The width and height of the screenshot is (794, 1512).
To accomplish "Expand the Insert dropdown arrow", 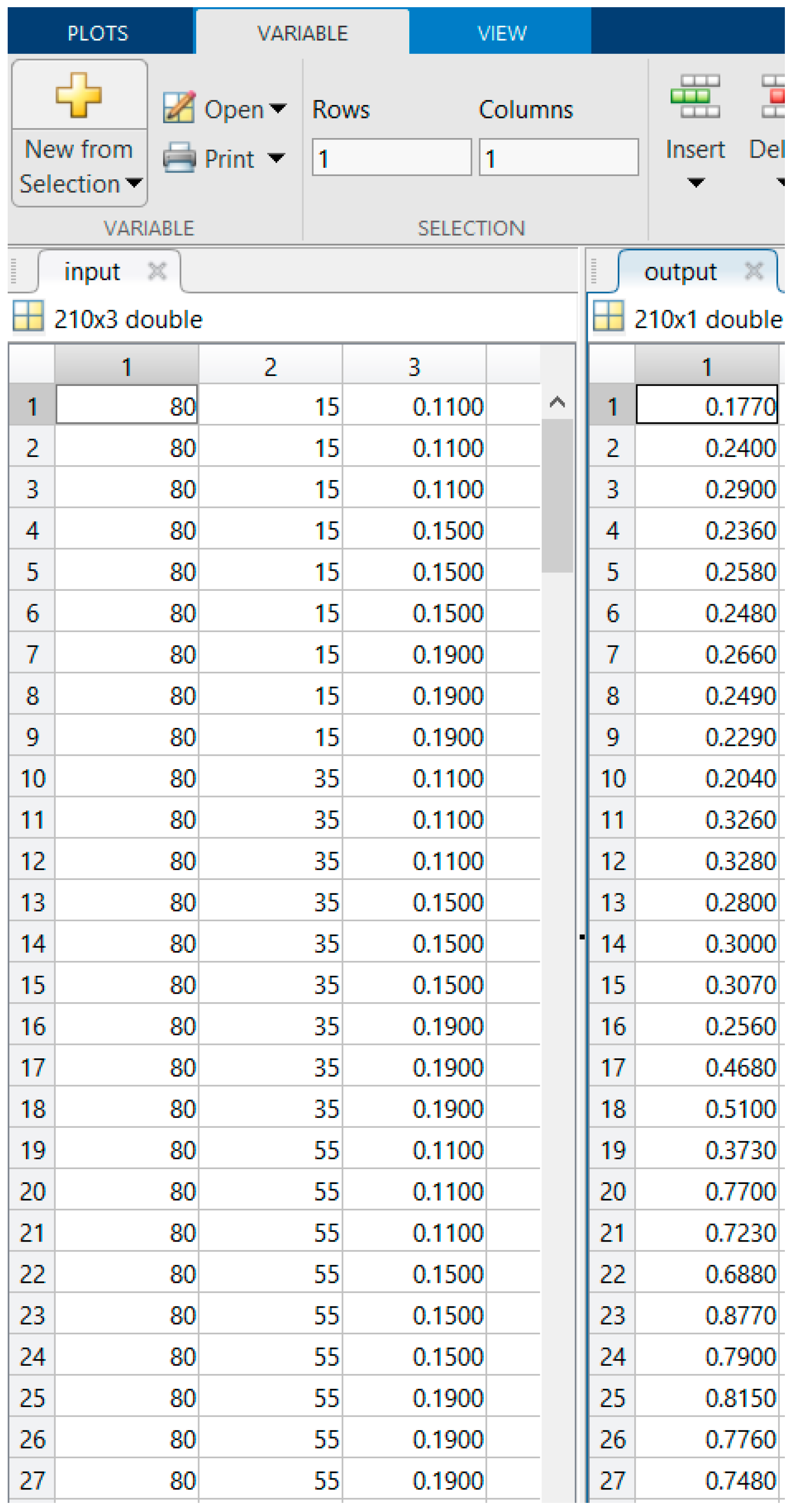I will 696,183.
